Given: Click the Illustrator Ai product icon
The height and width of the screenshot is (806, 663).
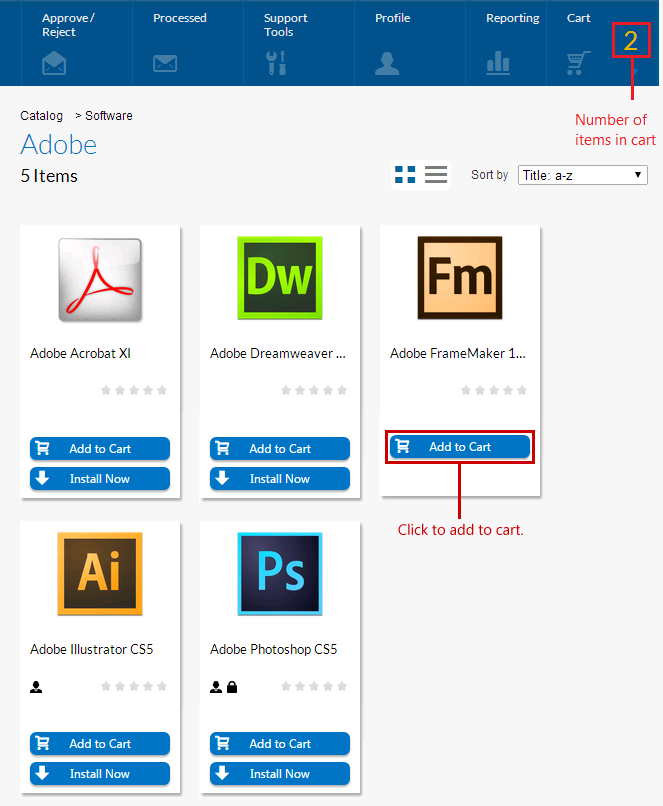Looking at the screenshot, I should point(100,573).
